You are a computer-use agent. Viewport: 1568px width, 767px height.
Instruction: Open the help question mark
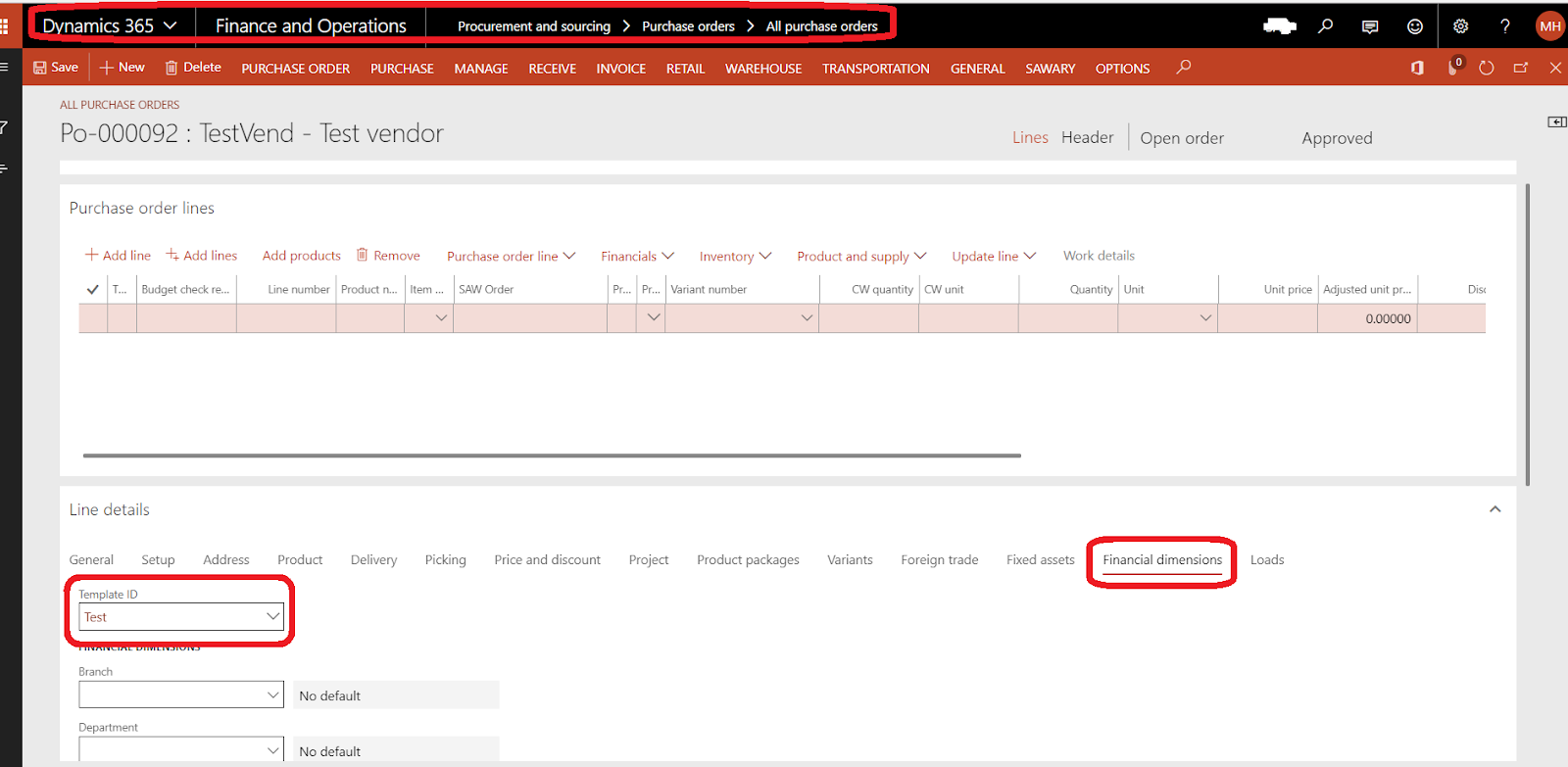point(1505,26)
